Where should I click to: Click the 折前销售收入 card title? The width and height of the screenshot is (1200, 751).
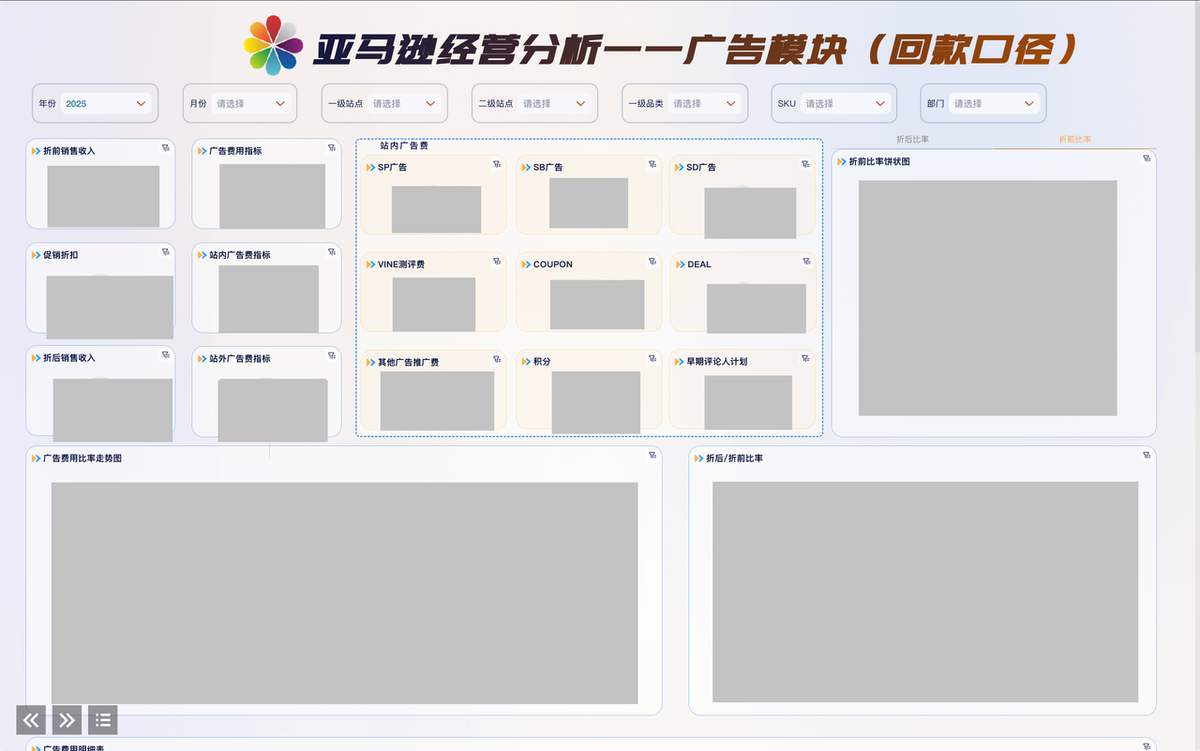coord(69,151)
